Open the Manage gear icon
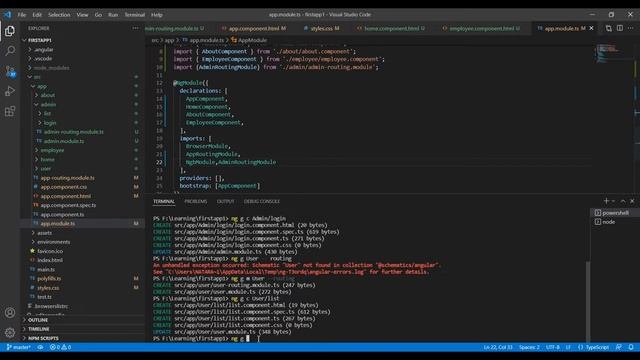 pyautogui.click(x=10, y=333)
